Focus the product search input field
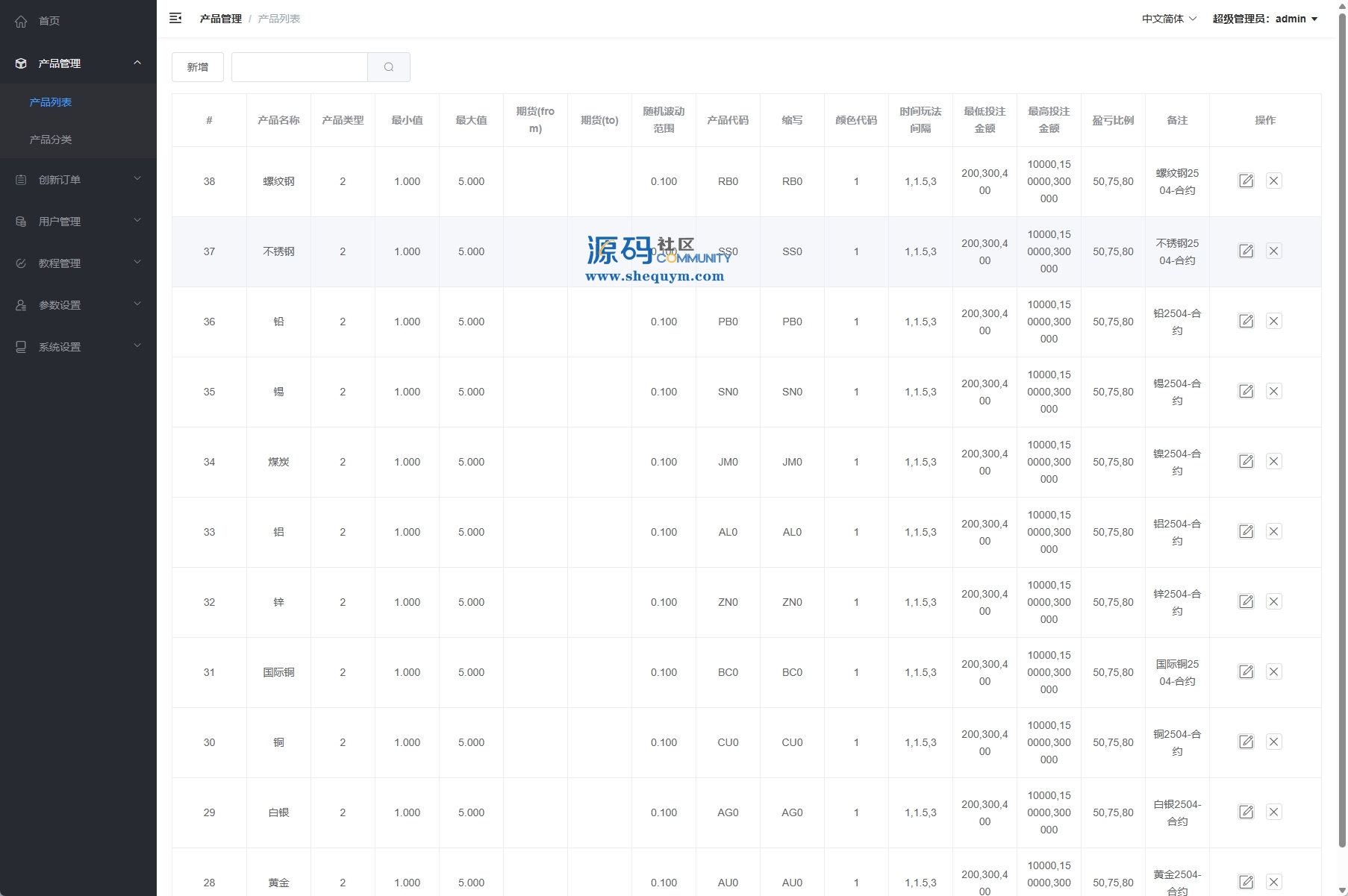This screenshot has height=896, width=1348. 299,67
